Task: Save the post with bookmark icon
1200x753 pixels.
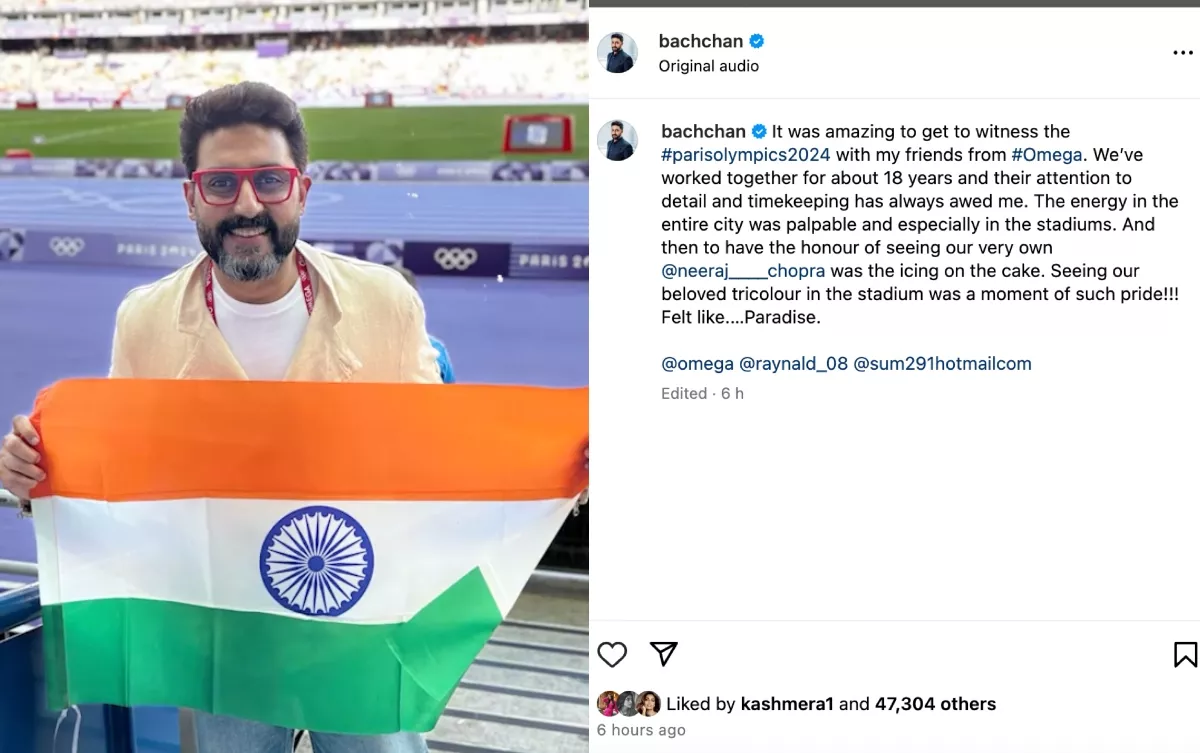Action: tap(1185, 655)
